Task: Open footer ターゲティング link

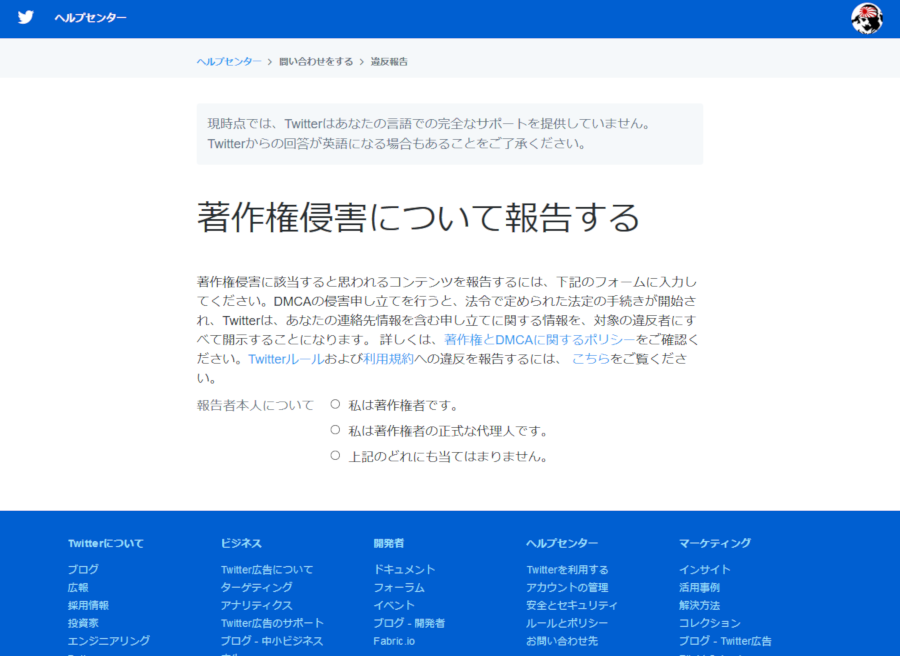Action: (257, 588)
